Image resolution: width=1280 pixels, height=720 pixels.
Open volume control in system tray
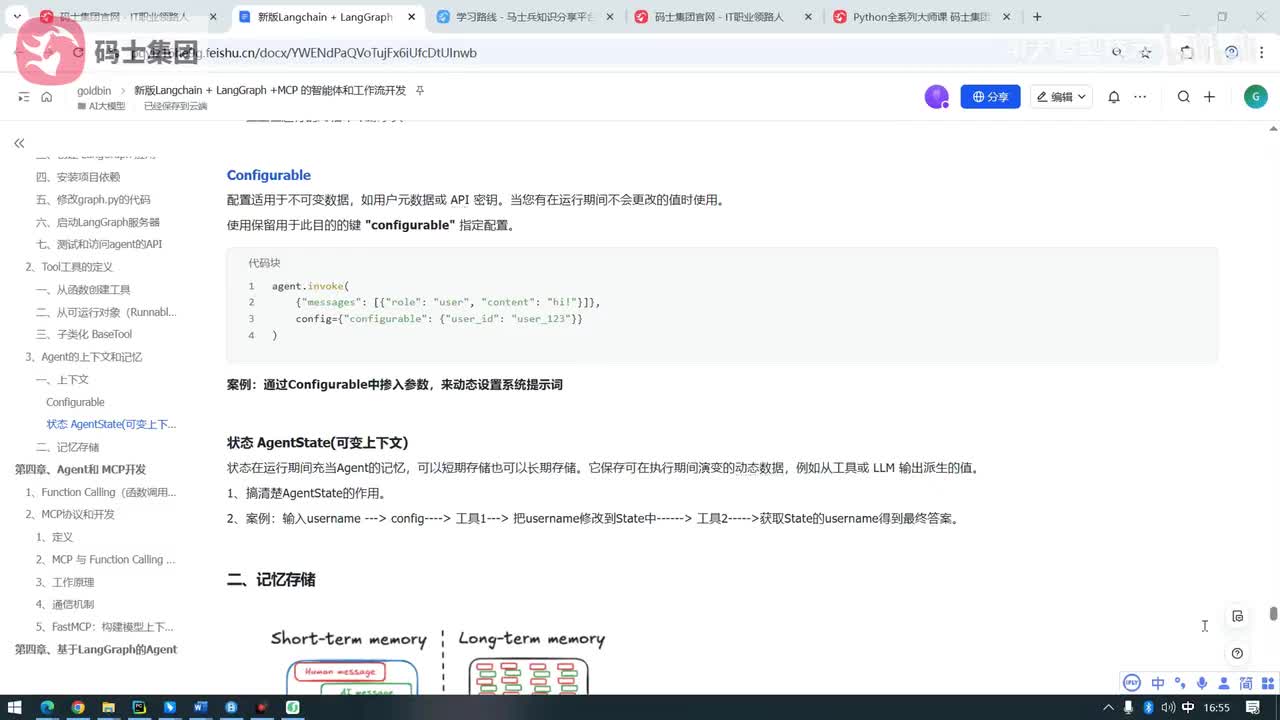tap(1168, 708)
